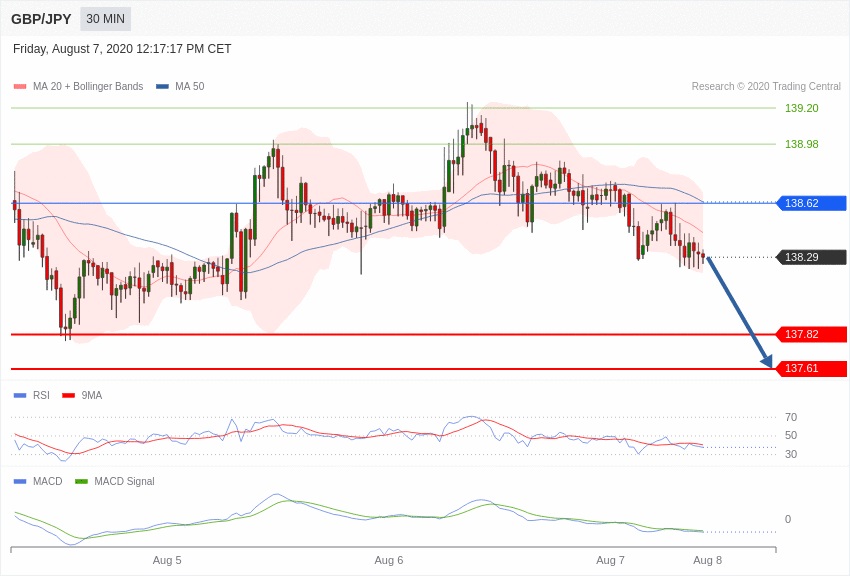Click the MA 50 legend label
This screenshot has width=850, height=576.
pos(189,86)
